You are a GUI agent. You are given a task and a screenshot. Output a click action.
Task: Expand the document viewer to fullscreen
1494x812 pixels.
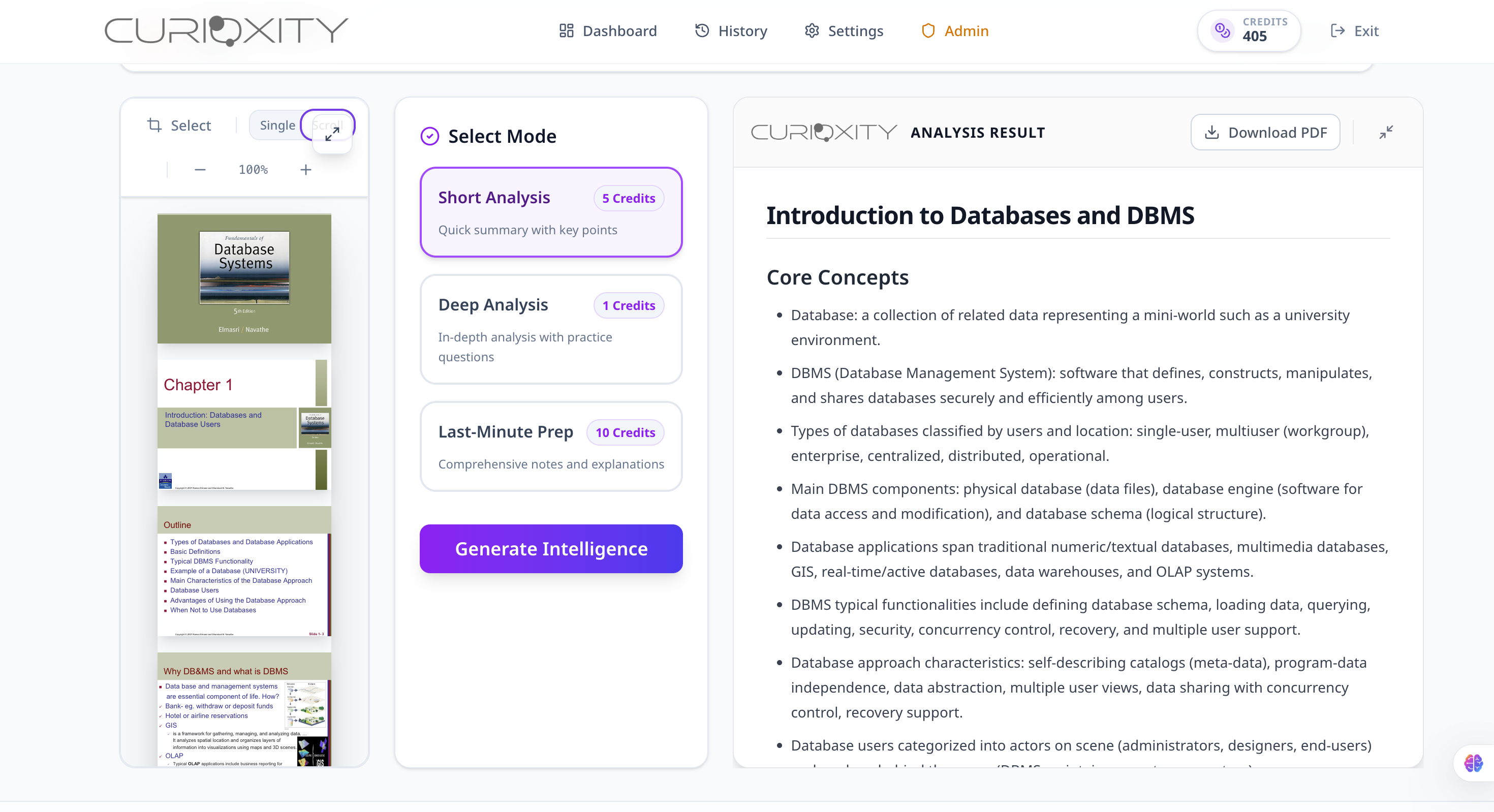tap(332, 135)
